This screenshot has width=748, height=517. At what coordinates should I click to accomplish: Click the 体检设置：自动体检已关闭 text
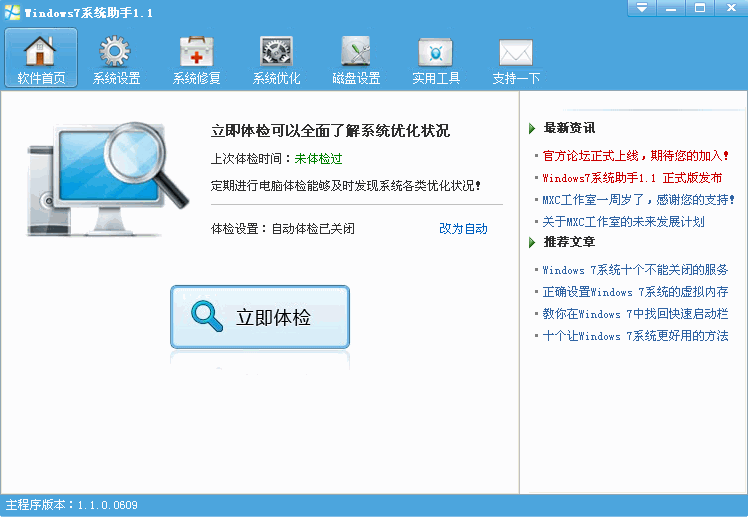click(282, 228)
